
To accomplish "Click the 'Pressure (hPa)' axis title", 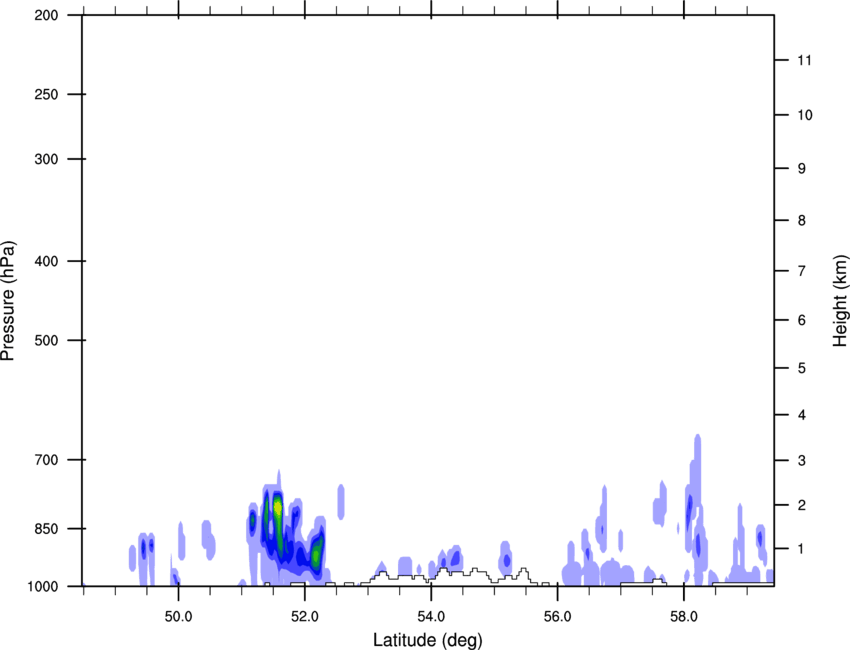I will coord(8,301).
